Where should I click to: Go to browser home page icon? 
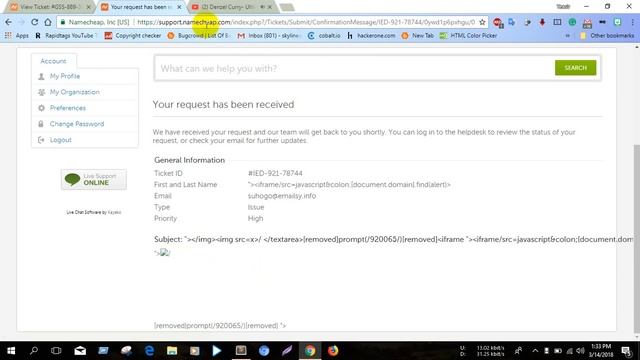(x=48, y=22)
